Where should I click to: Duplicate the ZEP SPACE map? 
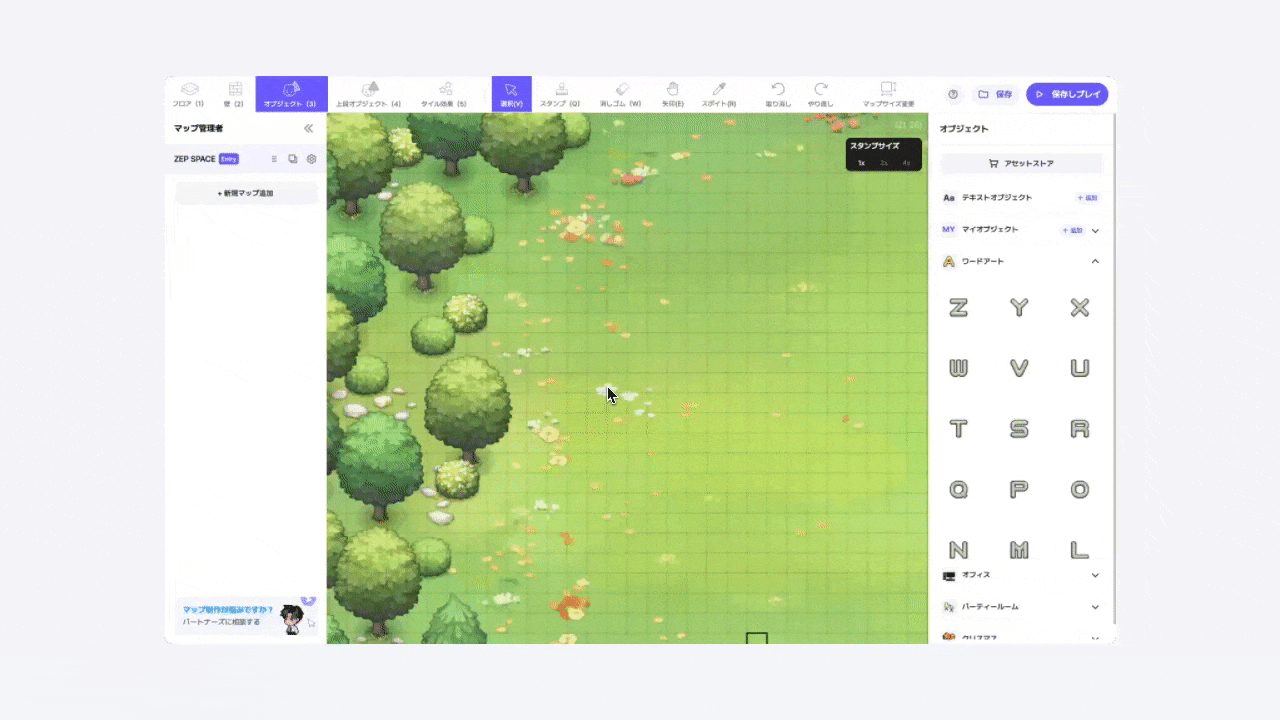click(x=293, y=159)
